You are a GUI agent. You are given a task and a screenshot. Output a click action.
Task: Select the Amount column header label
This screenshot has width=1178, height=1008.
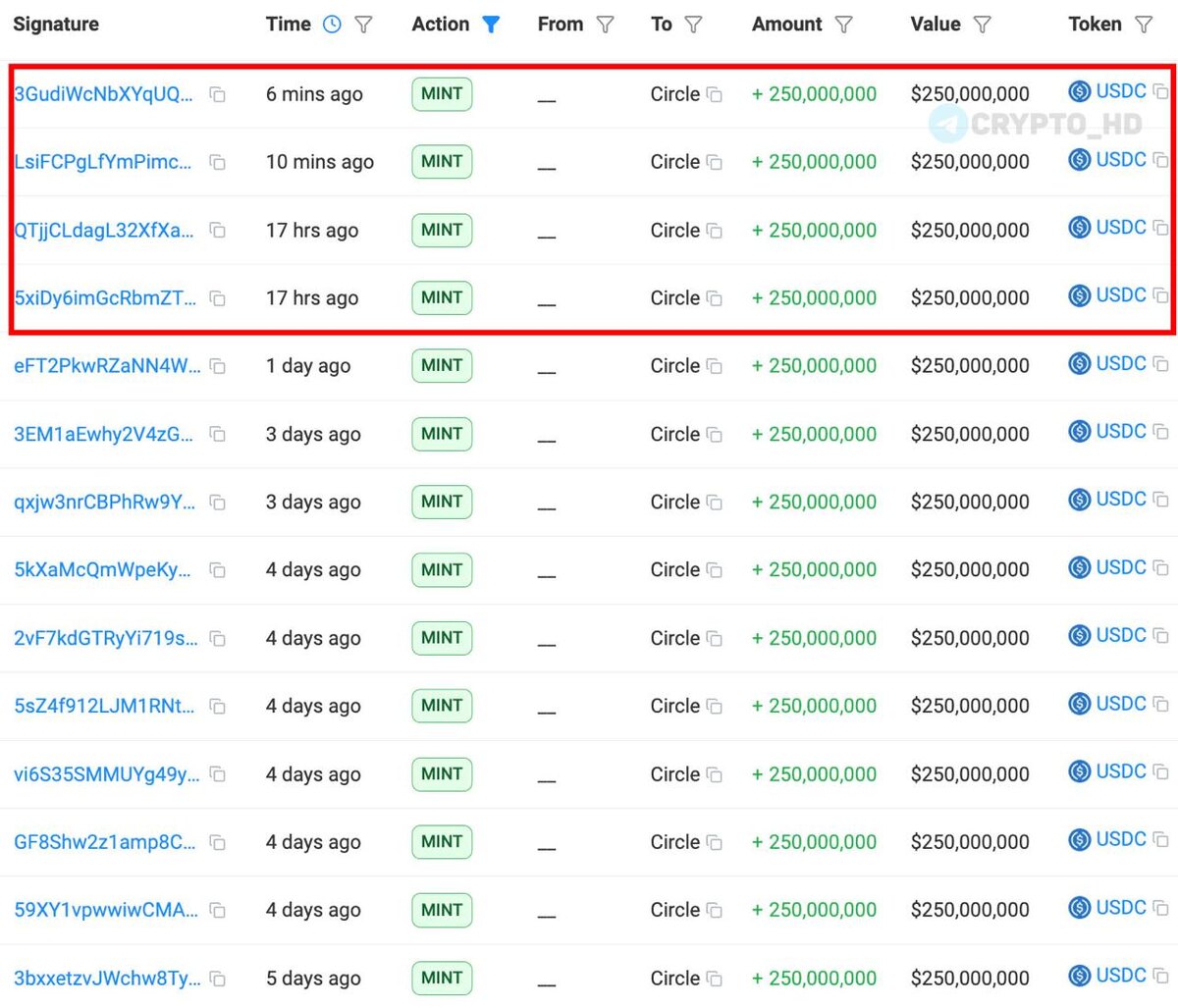point(787,25)
